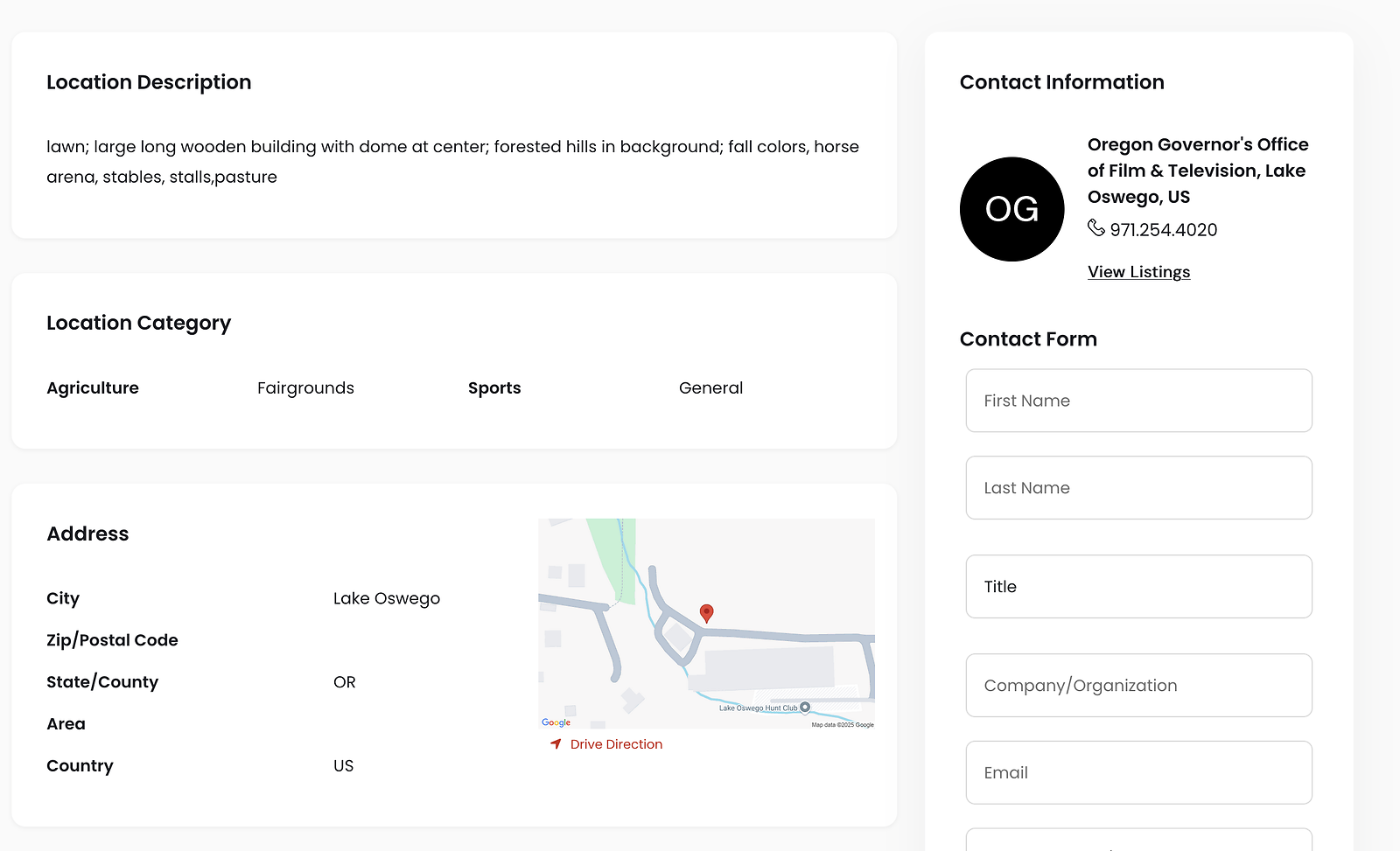The height and width of the screenshot is (851, 1400).
Task: Focus the First Name input field
Action: click(1138, 401)
